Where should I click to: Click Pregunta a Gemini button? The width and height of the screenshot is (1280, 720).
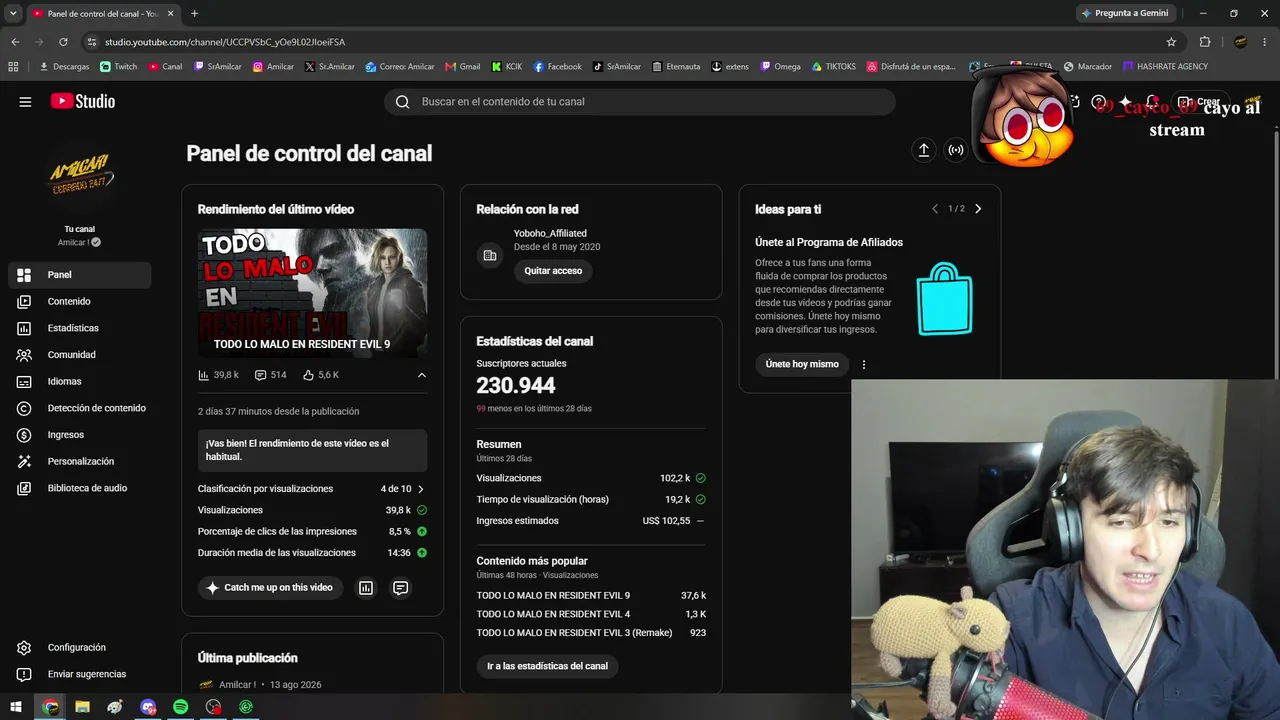pyautogui.click(x=1124, y=13)
